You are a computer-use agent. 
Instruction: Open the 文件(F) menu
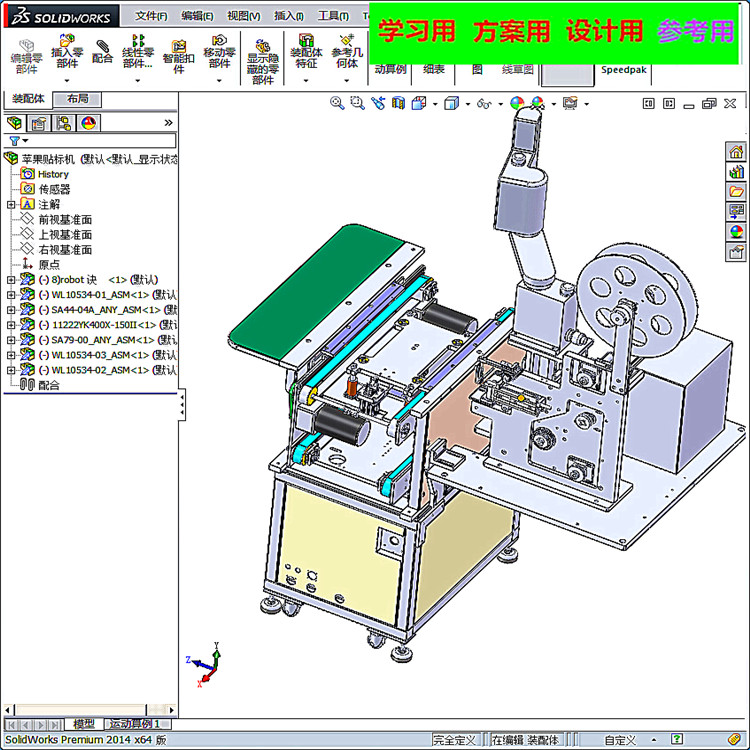(151, 16)
